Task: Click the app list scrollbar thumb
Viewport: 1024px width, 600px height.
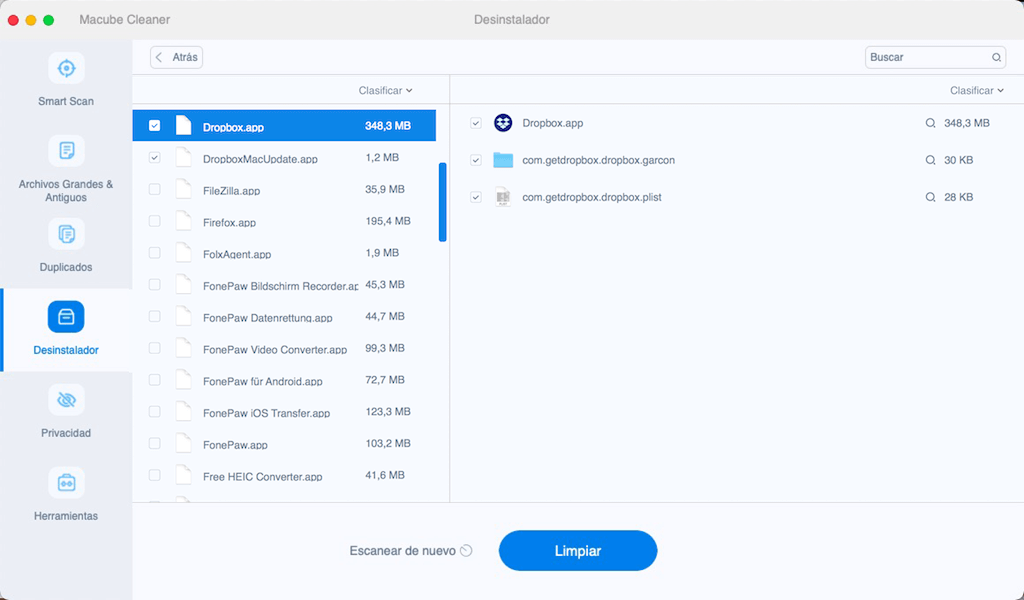Action: pyautogui.click(x=443, y=202)
